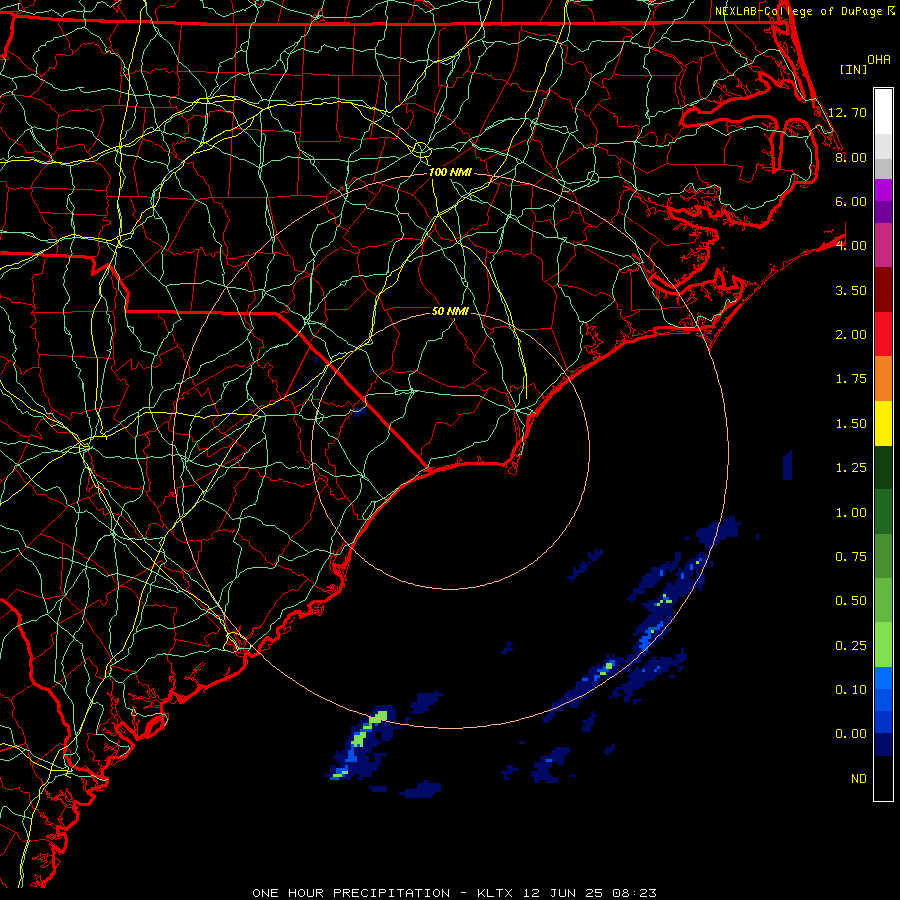Click the 0.10 legend value
The height and width of the screenshot is (900, 900).
point(851,690)
